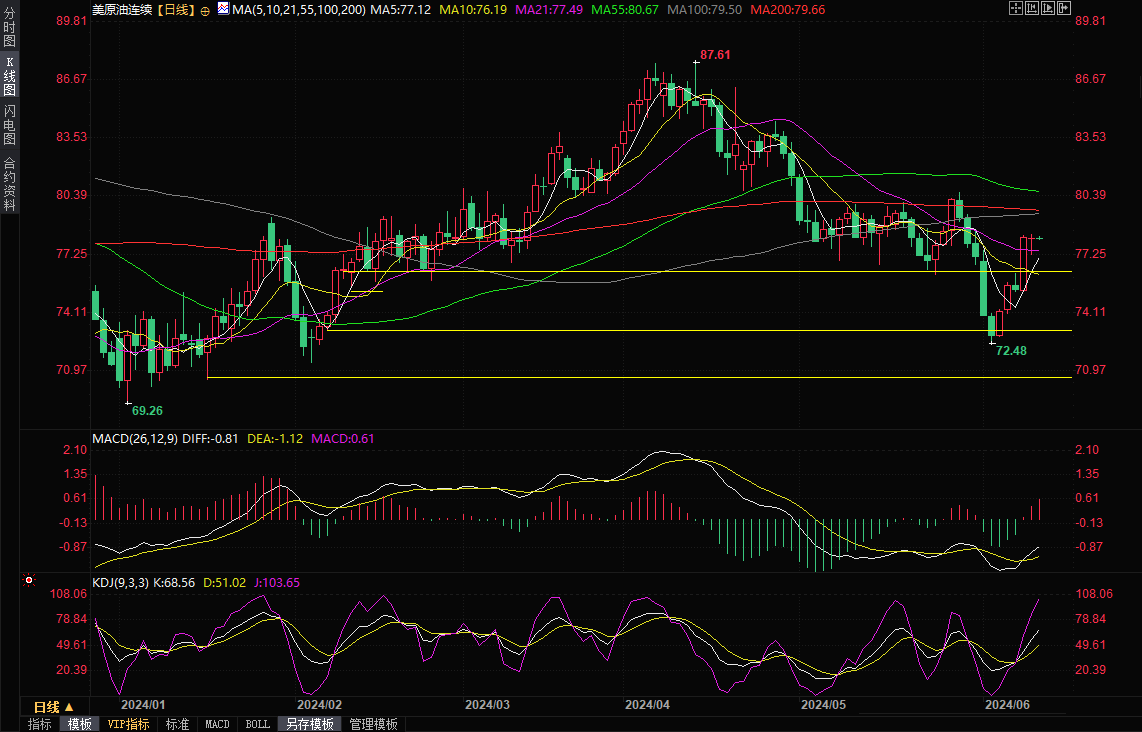Click the jump-to-start range icon

tap(1032, 9)
